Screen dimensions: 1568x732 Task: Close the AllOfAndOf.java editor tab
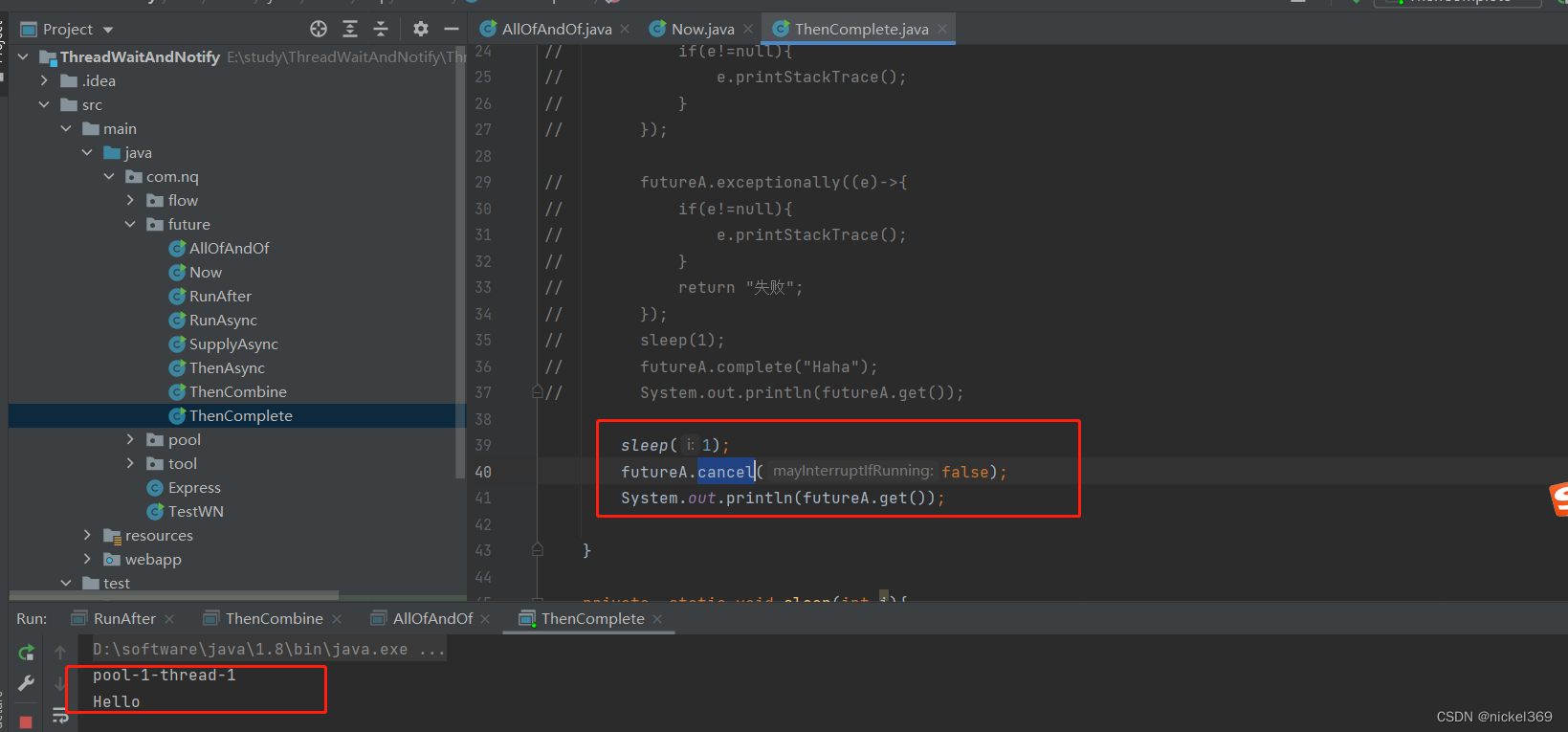[x=625, y=29]
